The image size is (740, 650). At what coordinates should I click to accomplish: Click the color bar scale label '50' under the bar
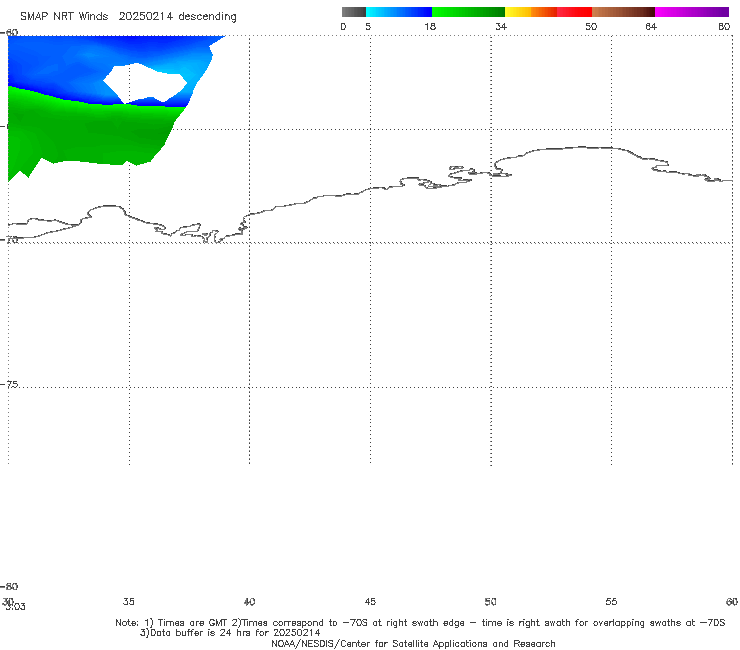click(591, 26)
